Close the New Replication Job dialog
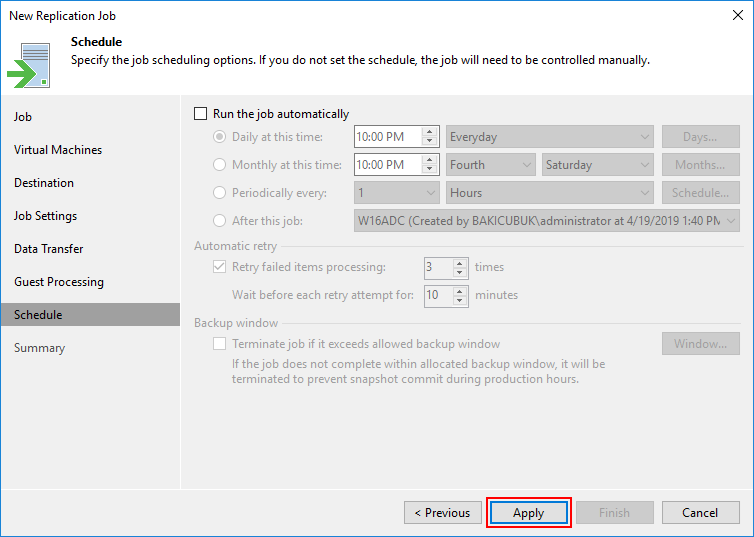Image resolution: width=754 pixels, height=537 pixels. tap(738, 15)
